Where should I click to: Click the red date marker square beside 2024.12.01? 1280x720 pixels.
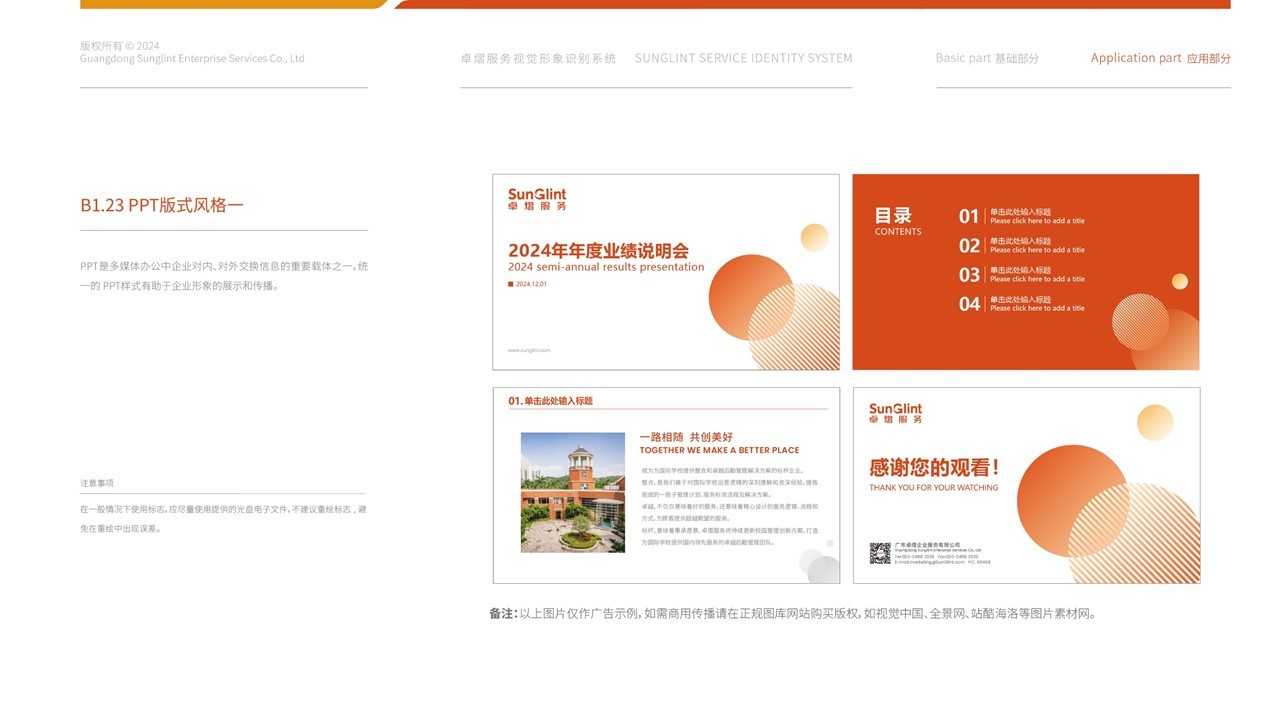tap(510, 285)
